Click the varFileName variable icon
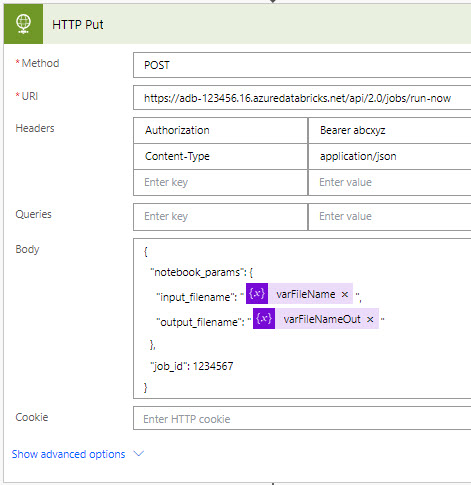Viewport: 471px width, 485px height. point(257,294)
